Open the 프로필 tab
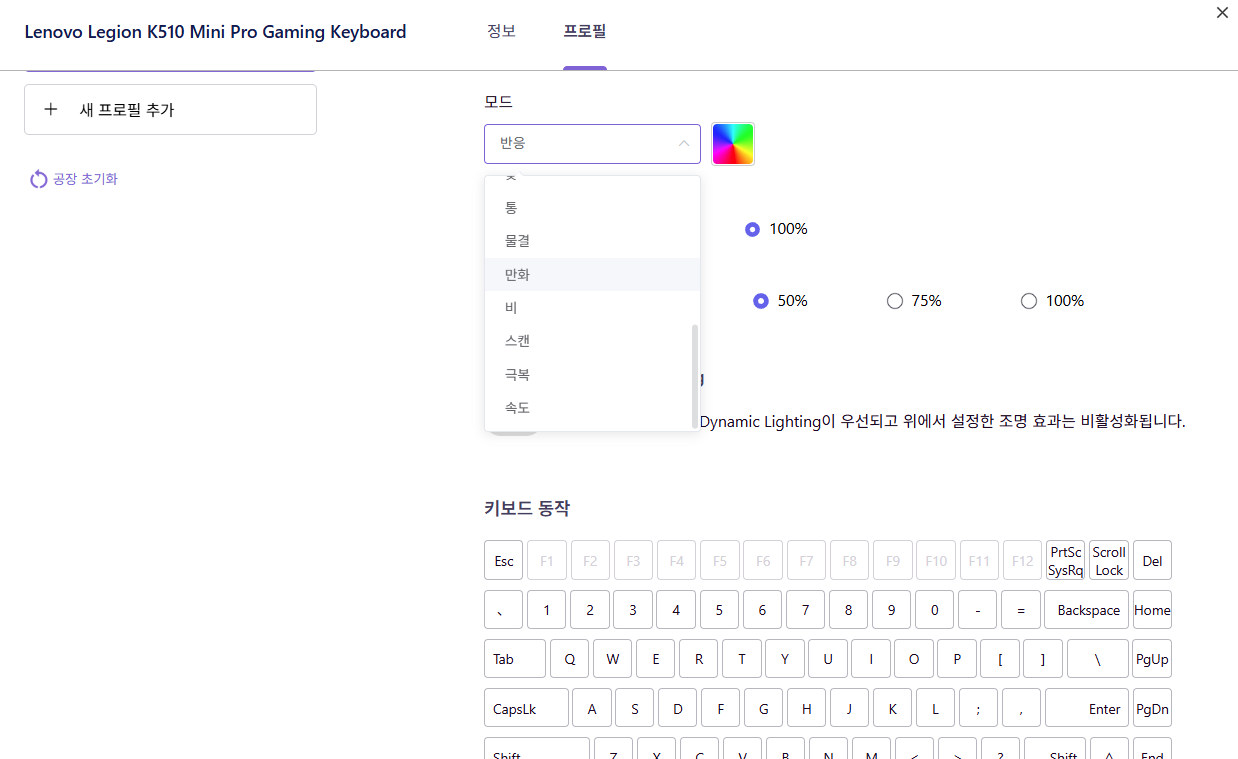The height and width of the screenshot is (759, 1238). [585, 31]
